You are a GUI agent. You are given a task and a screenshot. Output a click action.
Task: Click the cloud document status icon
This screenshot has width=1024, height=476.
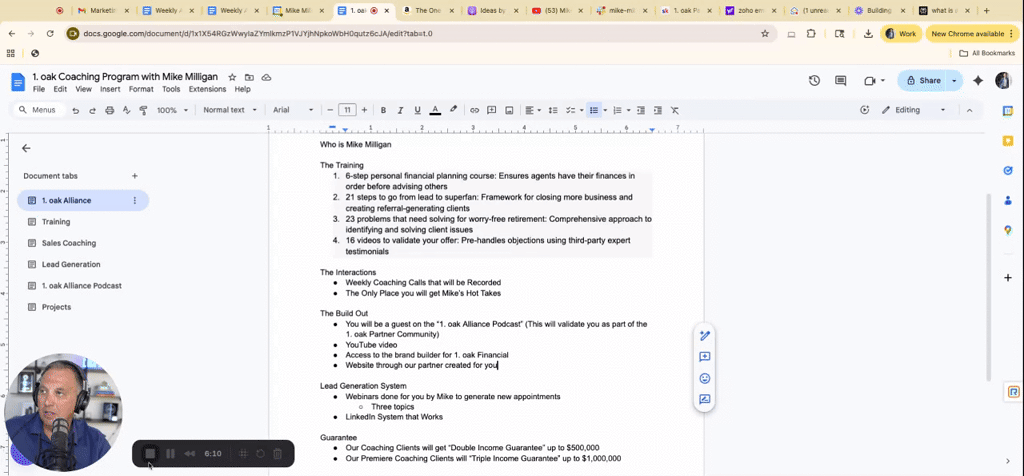pos(266,77)
